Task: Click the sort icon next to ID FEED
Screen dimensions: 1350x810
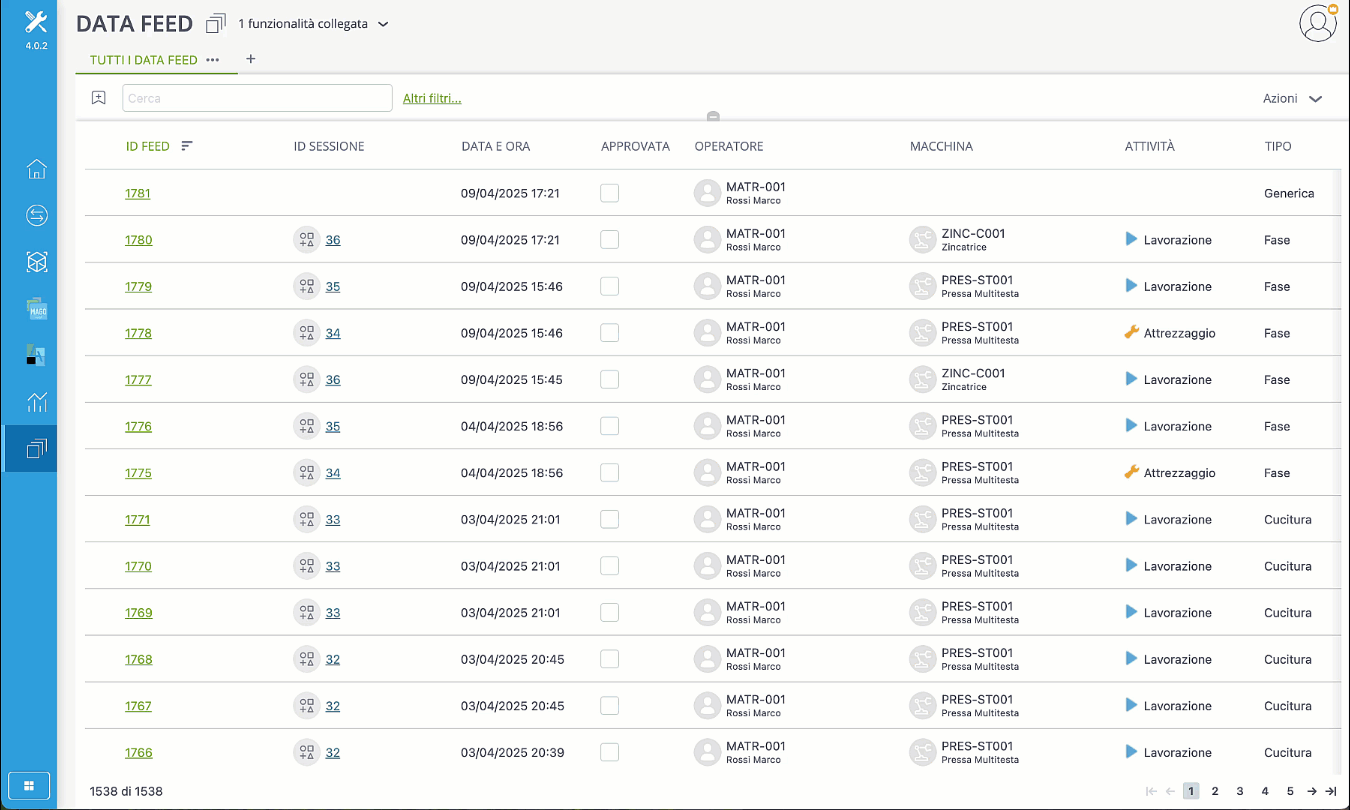Action: tap(187, 146)
